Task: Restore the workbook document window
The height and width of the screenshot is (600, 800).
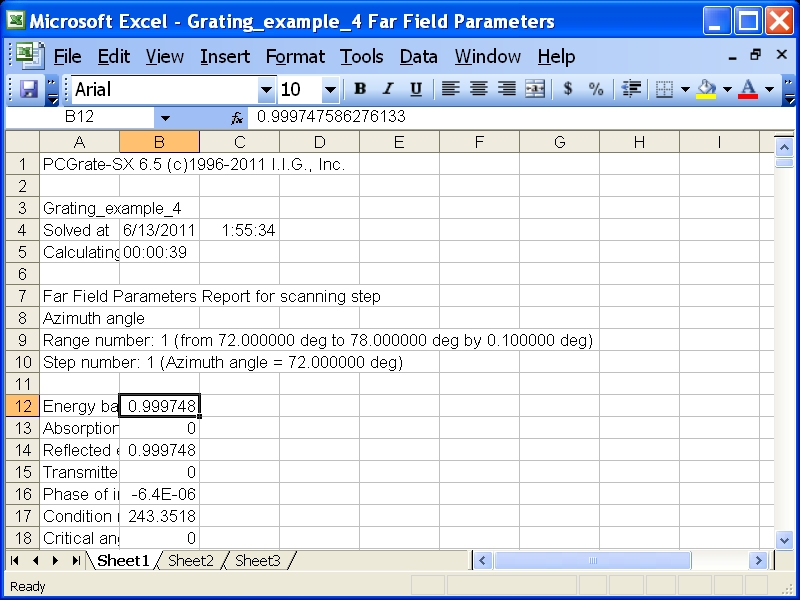Action: pos(756,56)
